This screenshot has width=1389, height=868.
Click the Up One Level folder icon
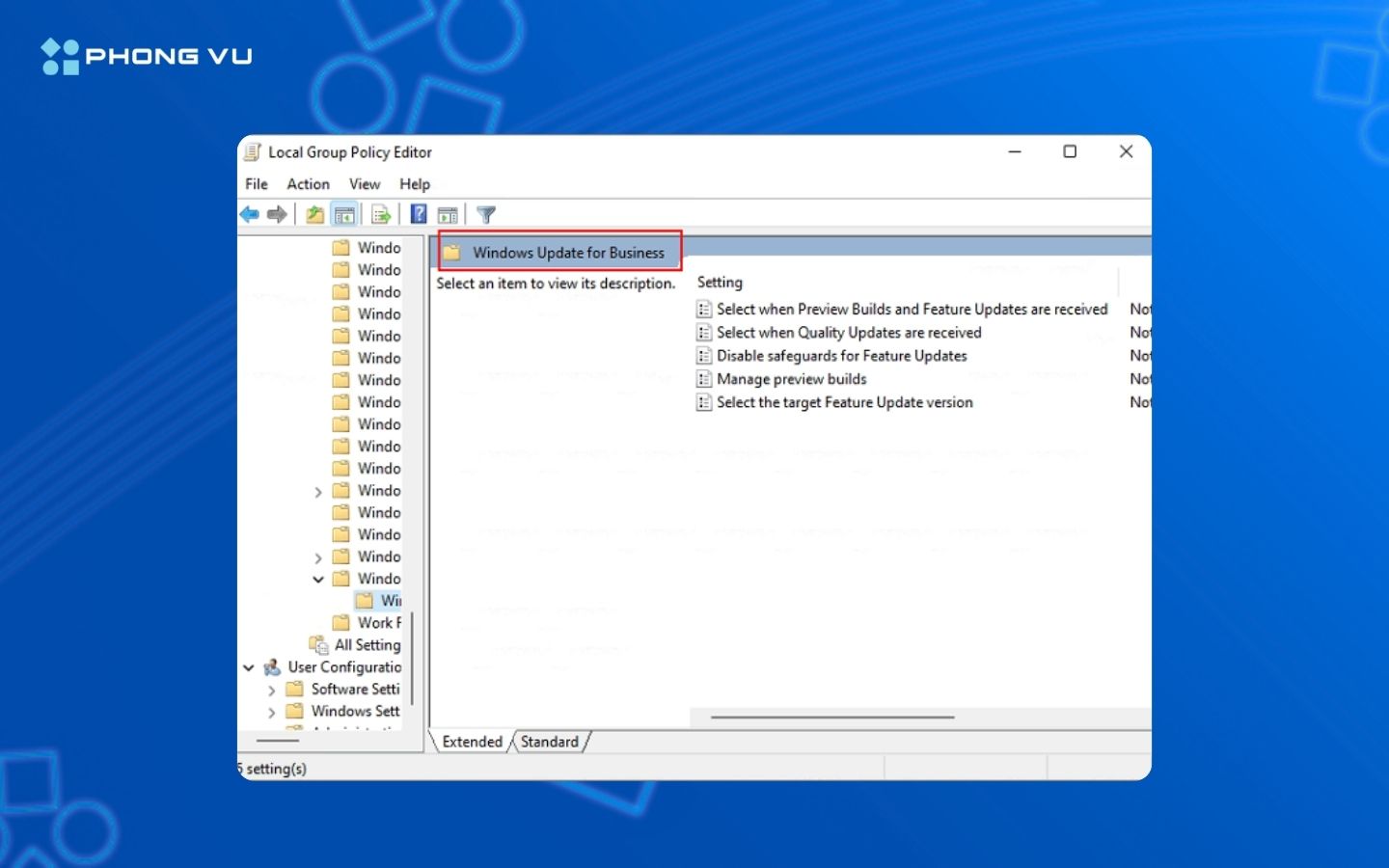pos(314,215)
